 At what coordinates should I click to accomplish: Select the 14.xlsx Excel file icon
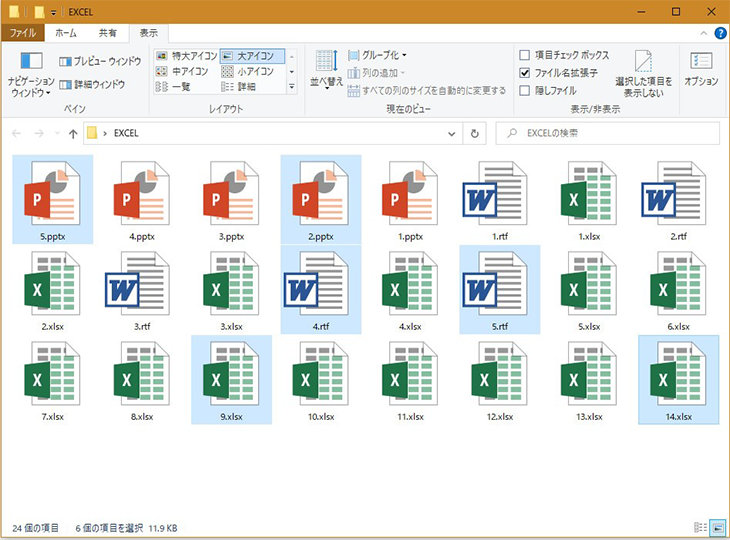(678, 374)
